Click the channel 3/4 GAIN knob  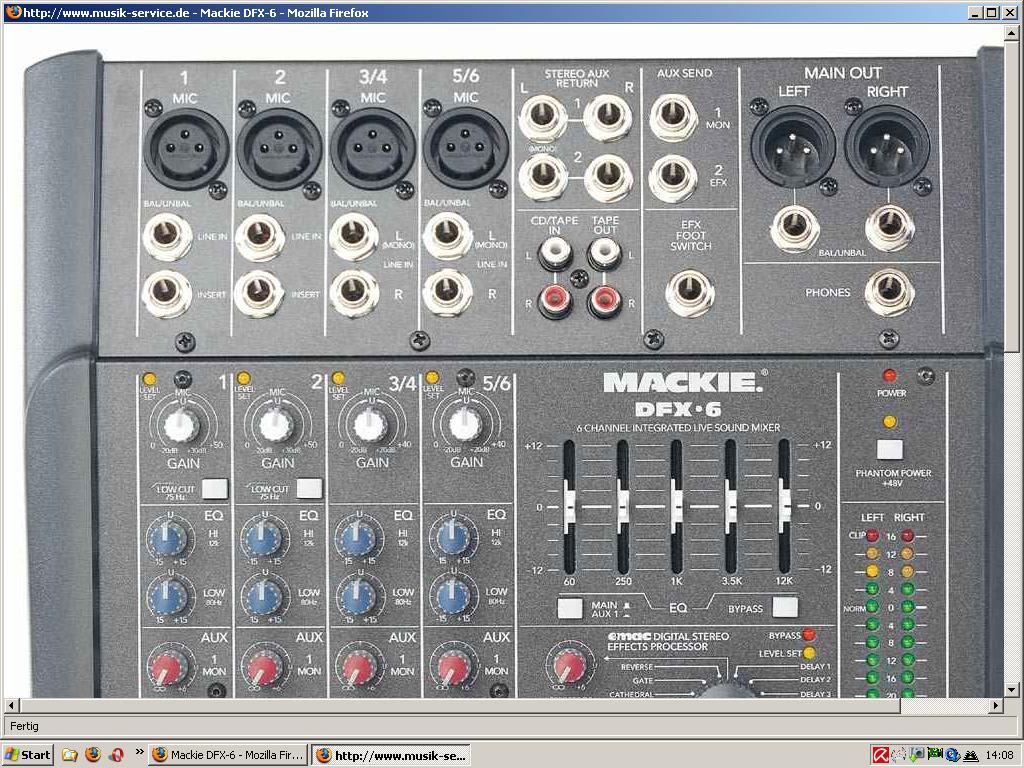370,425
